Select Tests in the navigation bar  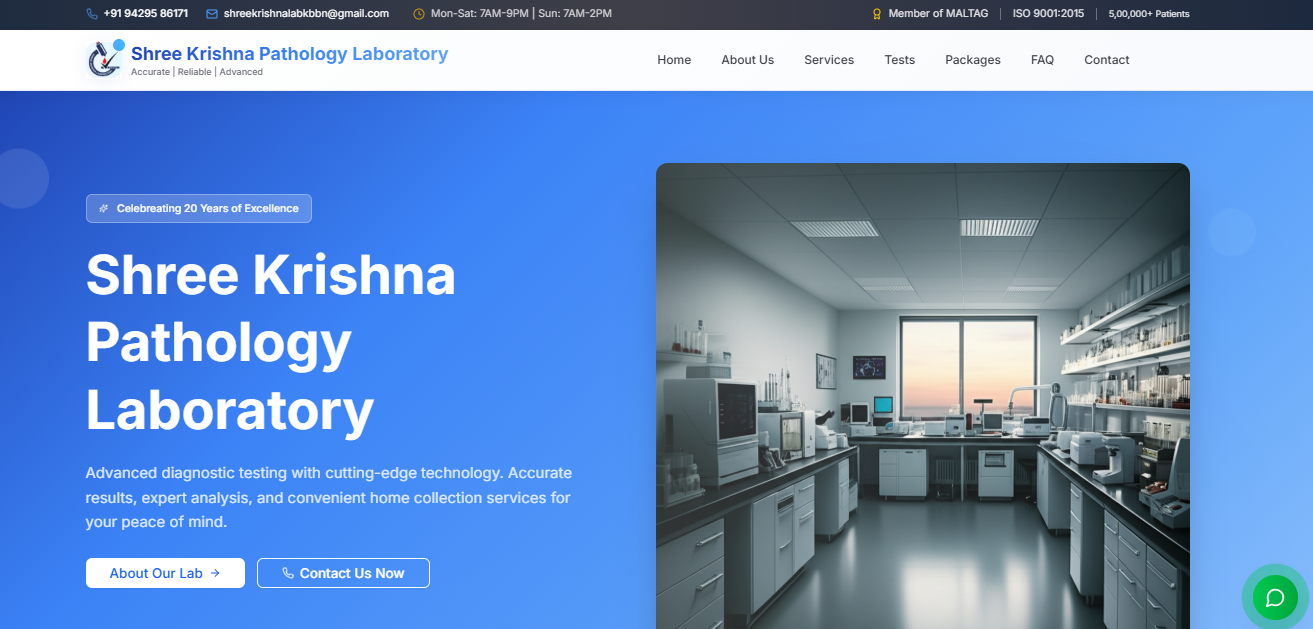point(900,60)
